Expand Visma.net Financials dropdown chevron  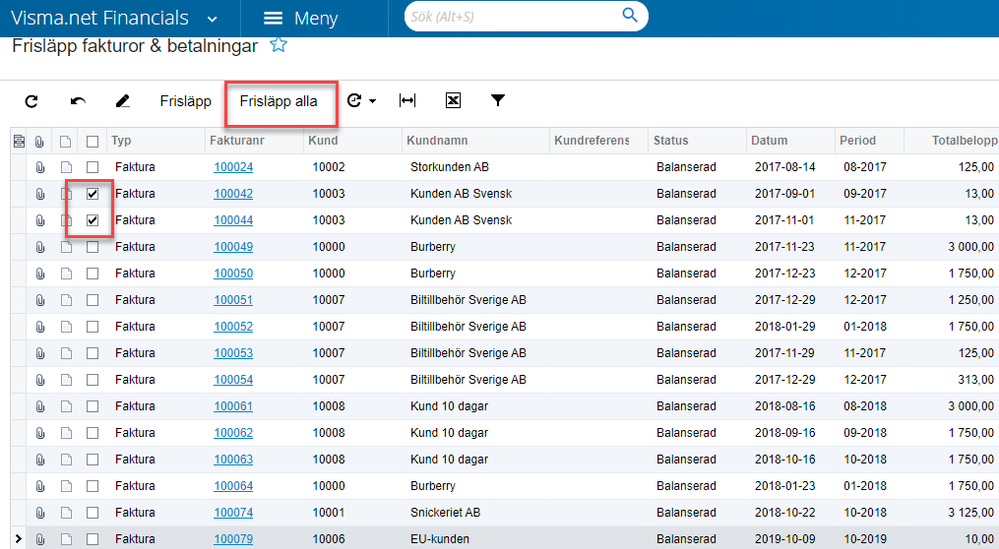(212, 19)
